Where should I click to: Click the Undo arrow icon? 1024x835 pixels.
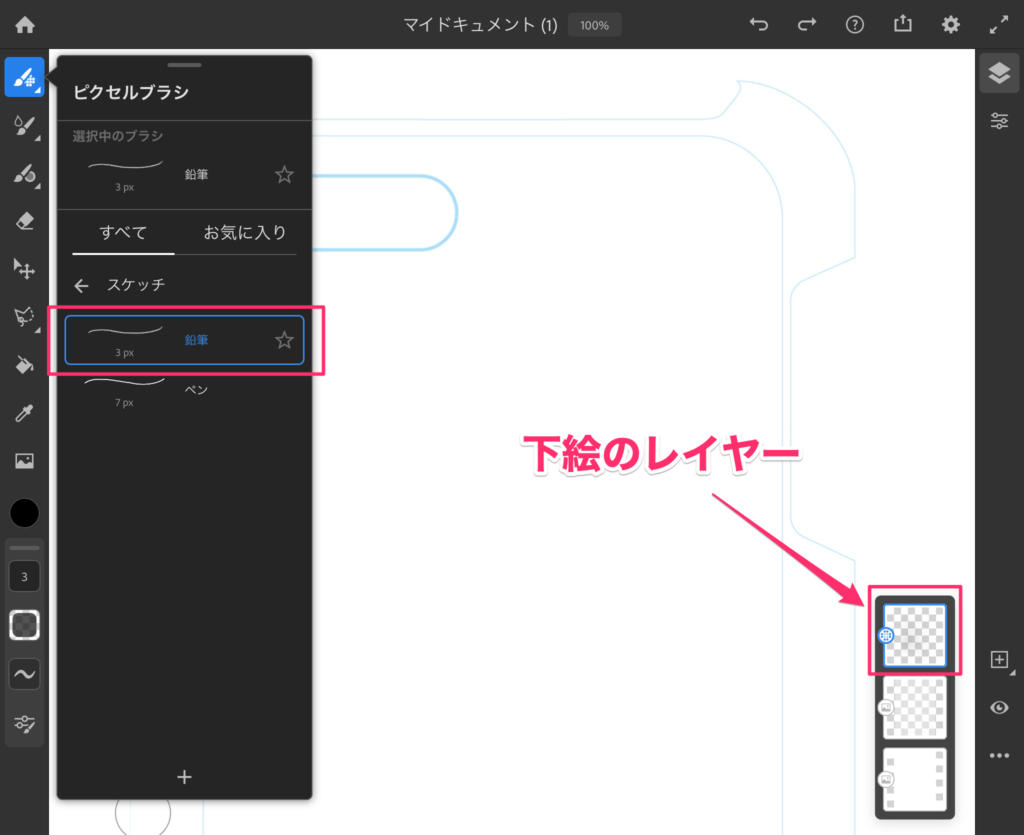click(x=759, y=25)
